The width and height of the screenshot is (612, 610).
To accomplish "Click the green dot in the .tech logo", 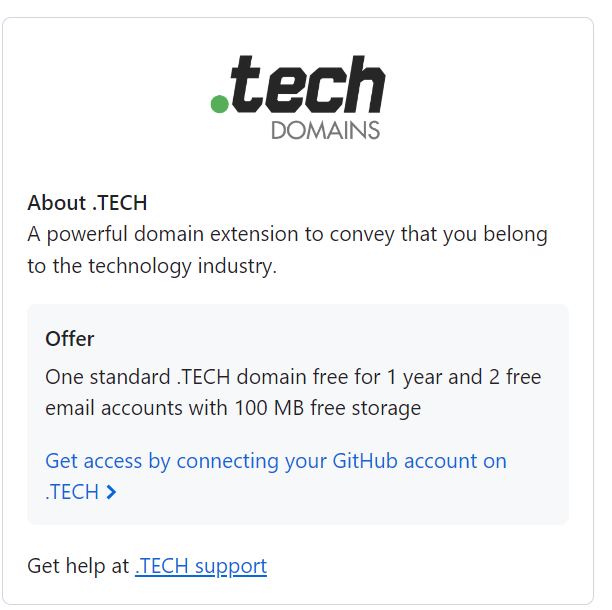I will (x=219, y=104).
